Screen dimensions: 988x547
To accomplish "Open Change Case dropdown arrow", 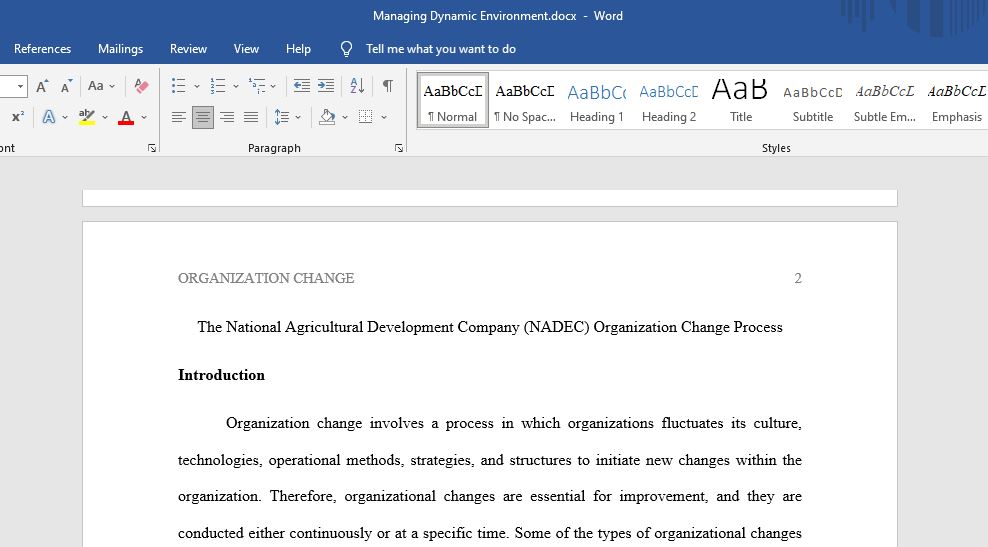I will click(x=112, y=86).
